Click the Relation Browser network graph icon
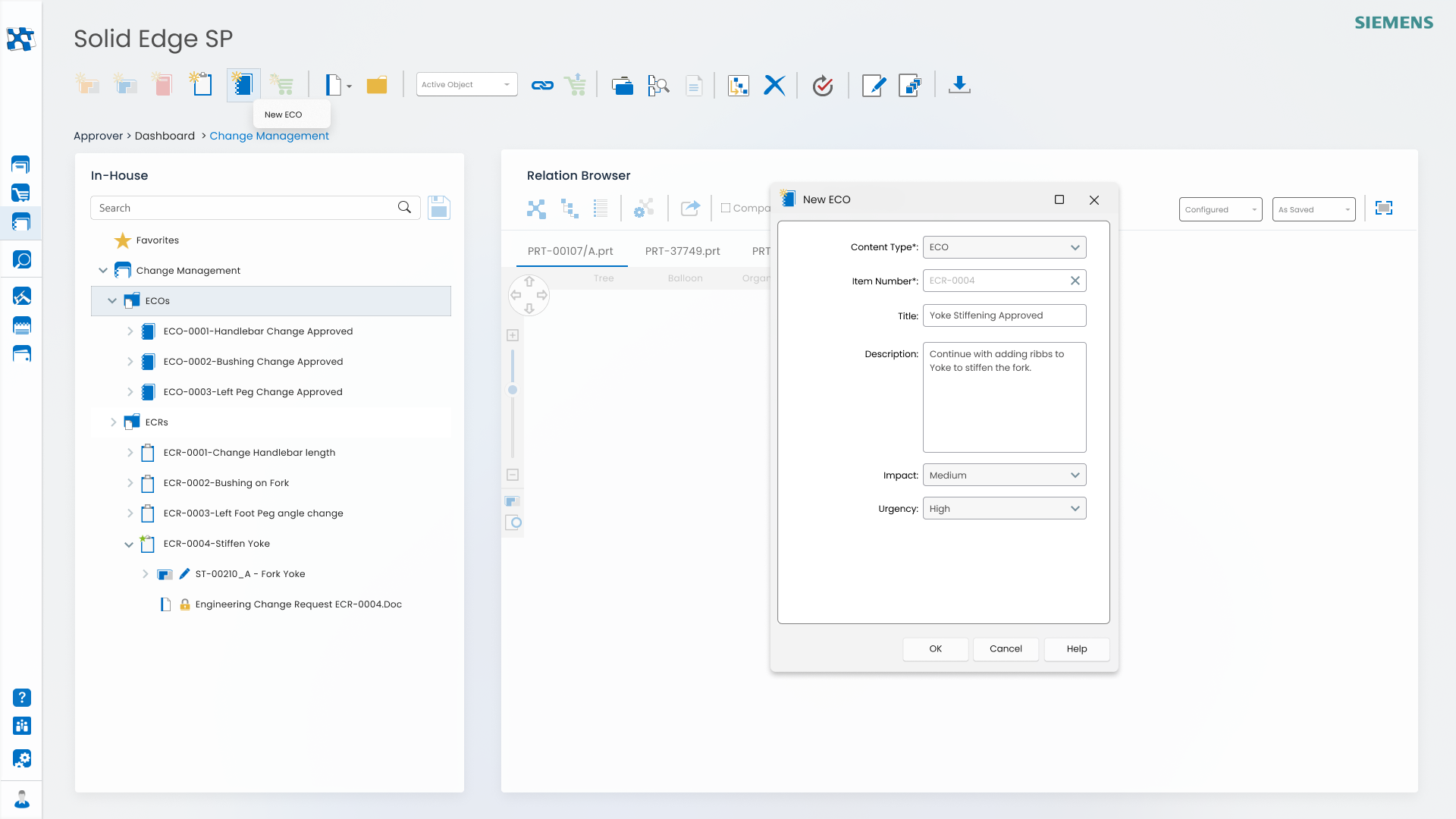The width and height of the screenshot is (1456, 819). click(x=536, y=209)
